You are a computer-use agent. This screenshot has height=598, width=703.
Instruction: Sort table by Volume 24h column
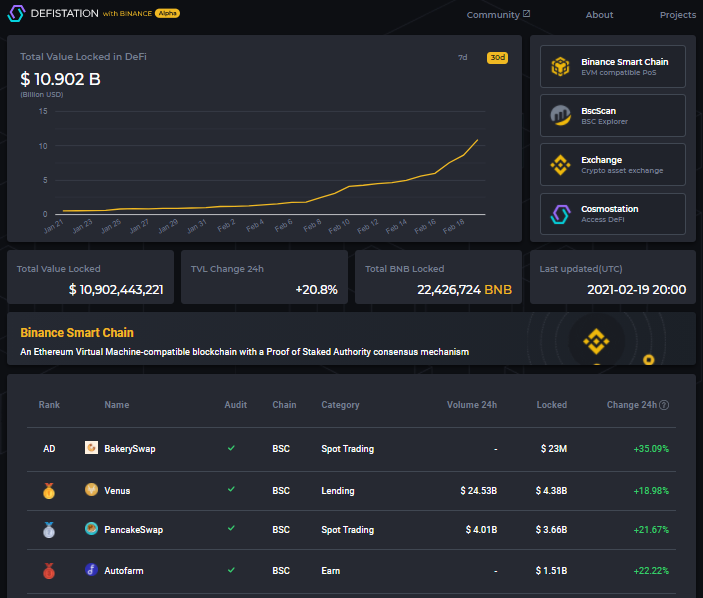[472, 405]
